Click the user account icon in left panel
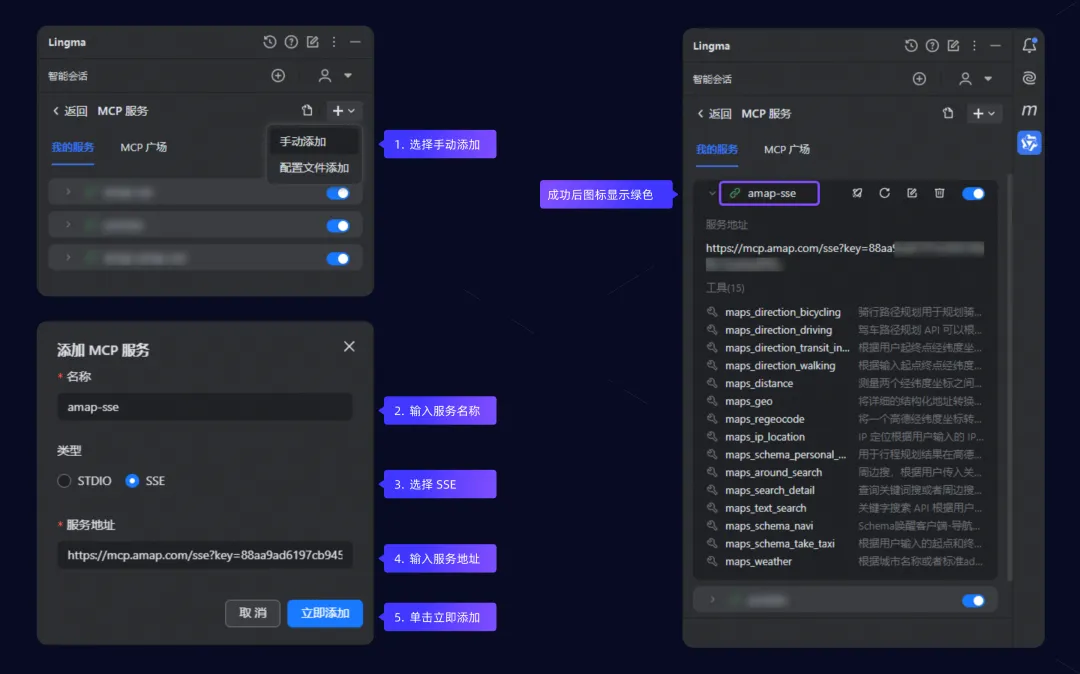This screenshot has width=1080, height=674. point(324,76)
